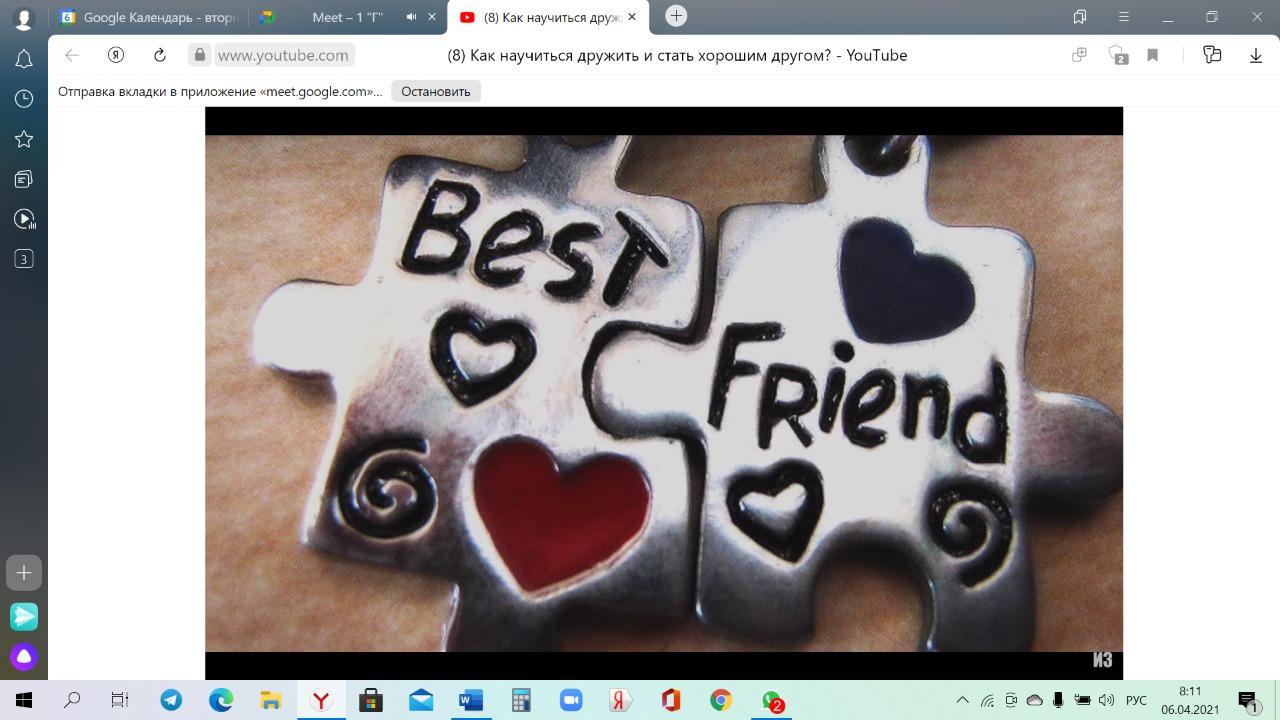This screenshot has height=720, width=1280.
Task: Open bookmarks star in the sidebar
Action: coord(24,139)
